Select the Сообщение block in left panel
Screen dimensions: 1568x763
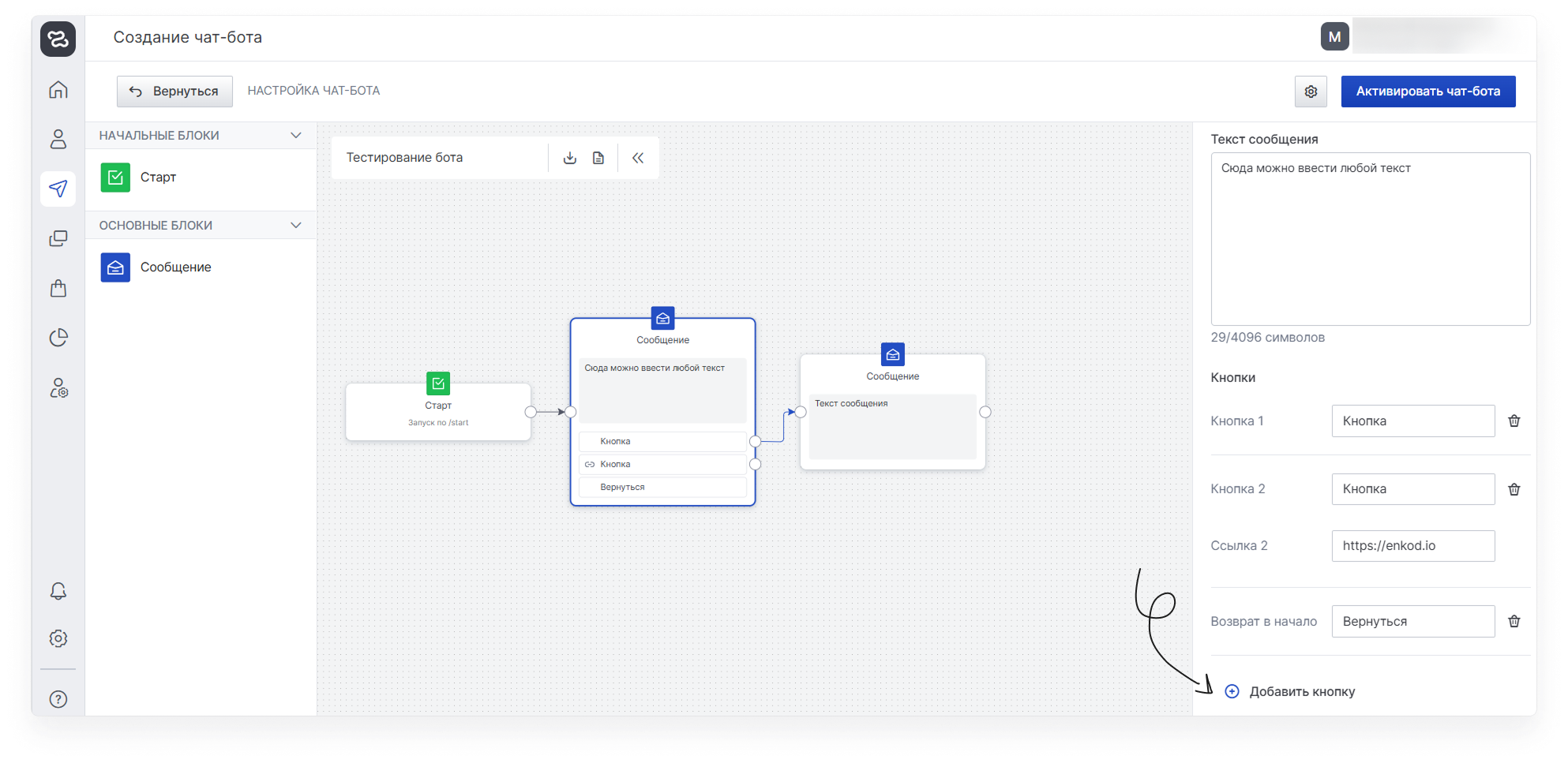[x=175, y=267]
